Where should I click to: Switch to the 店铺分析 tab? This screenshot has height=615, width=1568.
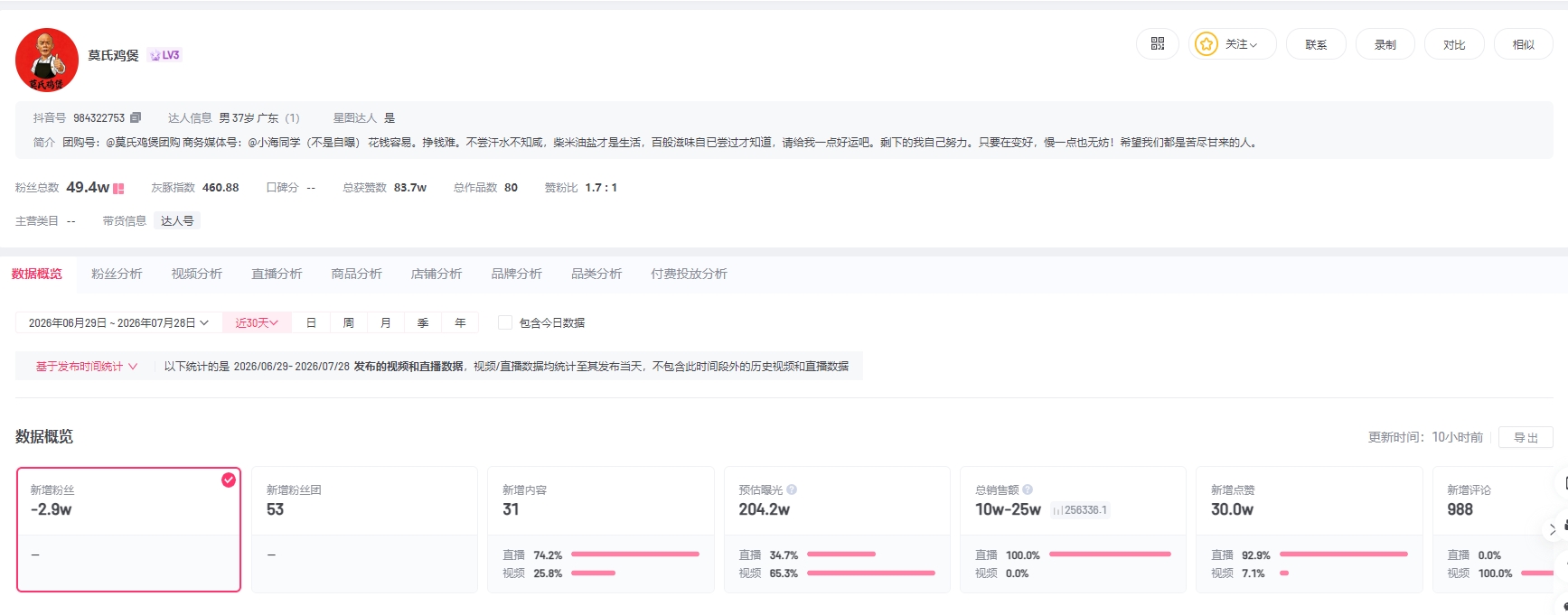[x=437, y=274]
